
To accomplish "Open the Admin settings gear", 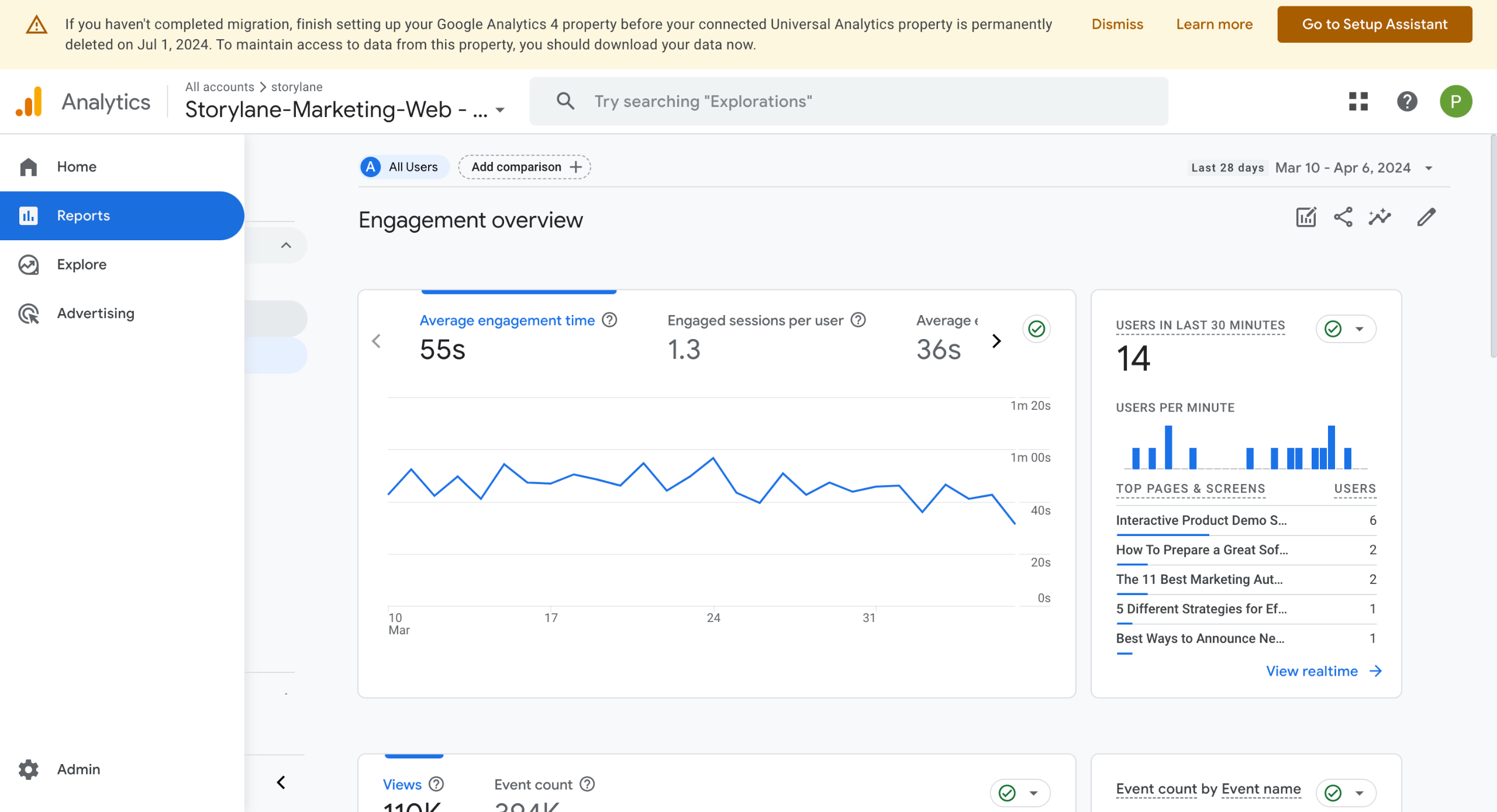I will 28,769.
